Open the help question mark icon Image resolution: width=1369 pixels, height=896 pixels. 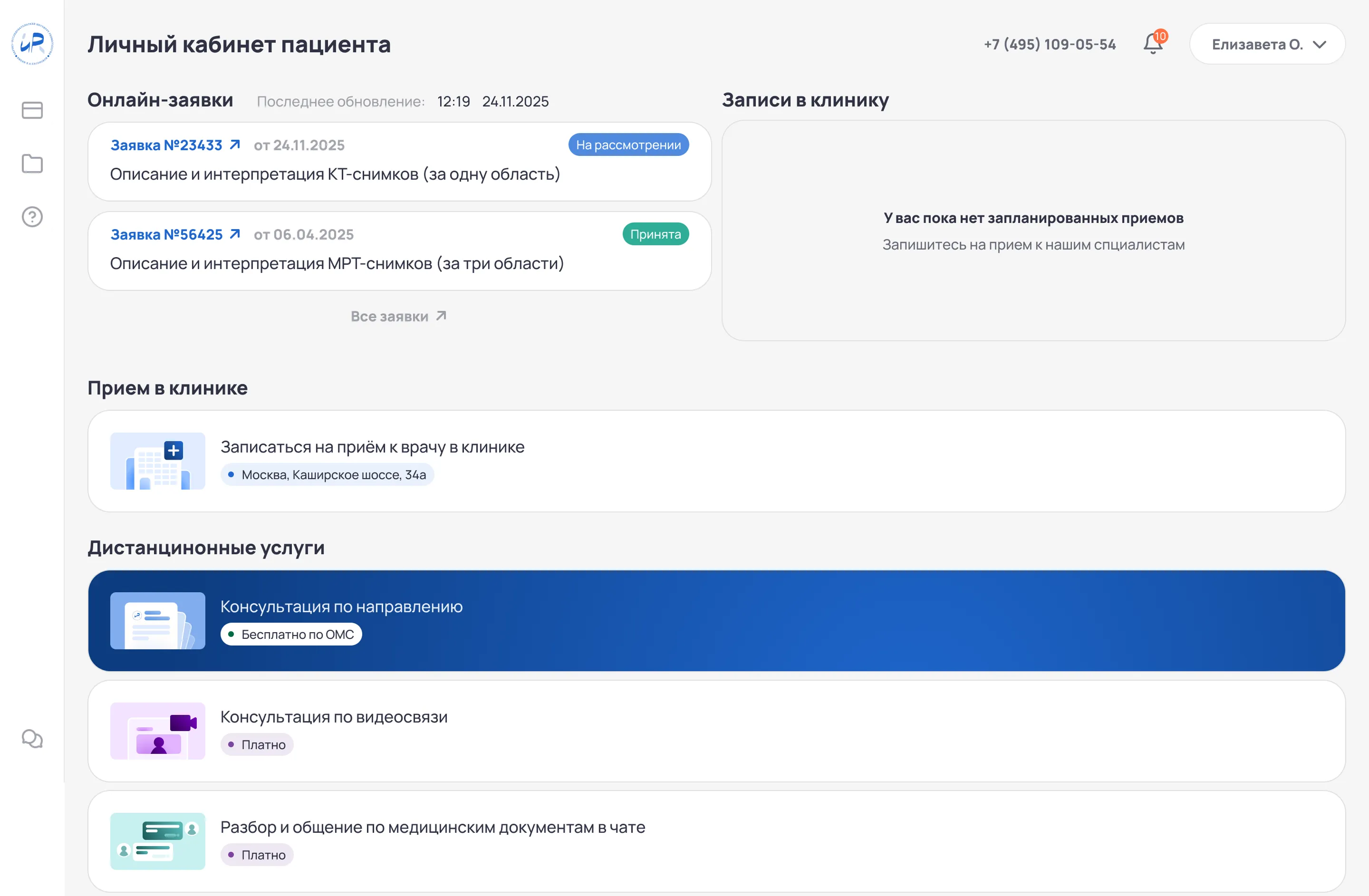coord(32,217)
